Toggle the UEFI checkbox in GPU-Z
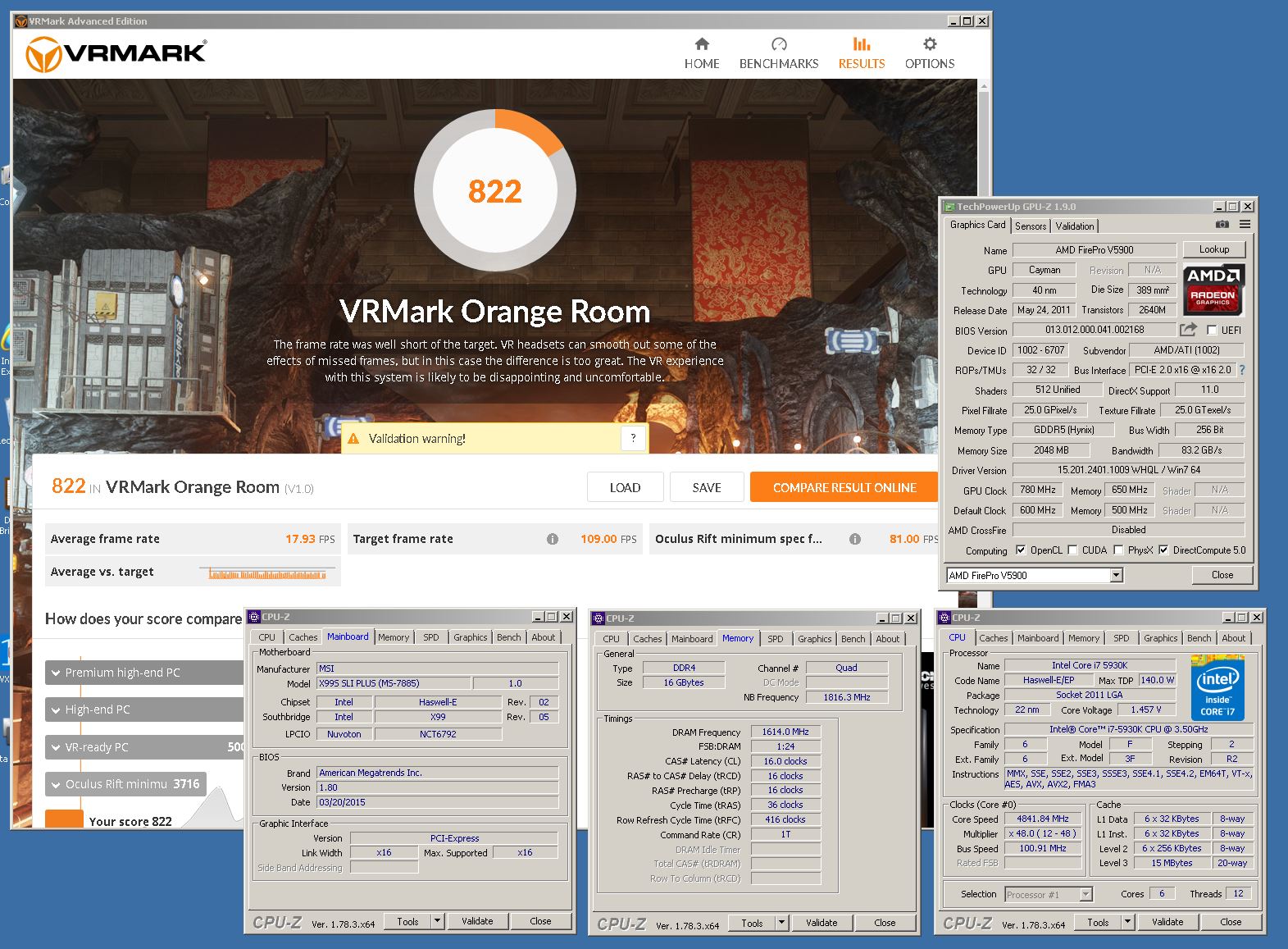This screenshot has height=949, width=1288. (1212, 330)
